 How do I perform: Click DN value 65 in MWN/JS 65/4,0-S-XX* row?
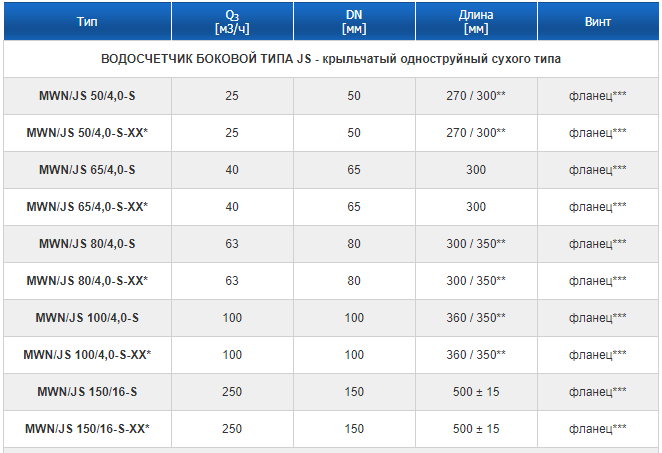tap(354, 207)
